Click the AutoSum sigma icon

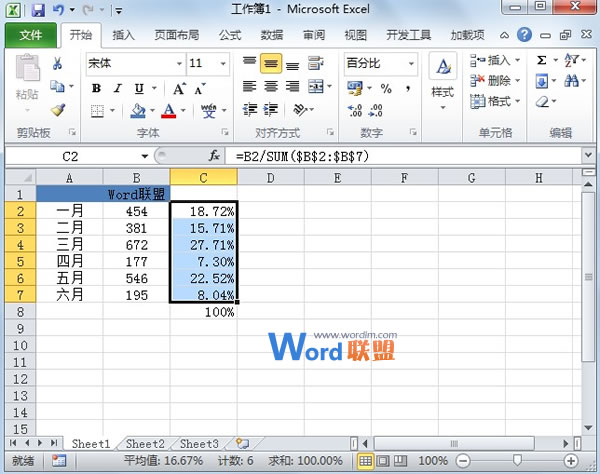coord(542,61)
